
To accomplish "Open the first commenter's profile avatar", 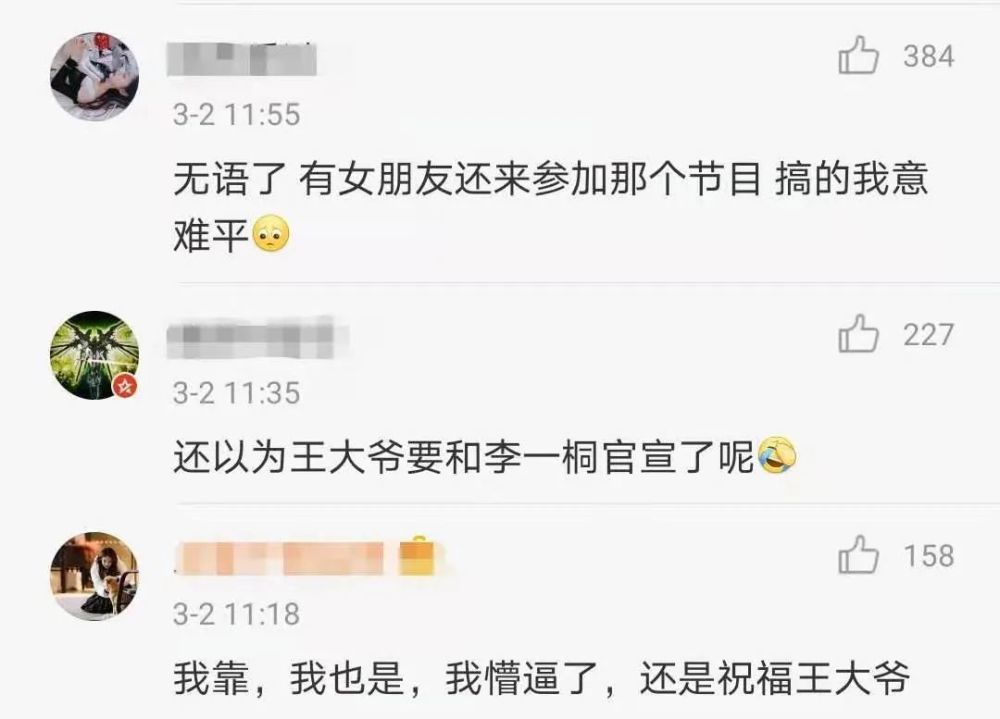I will (94, 77).
